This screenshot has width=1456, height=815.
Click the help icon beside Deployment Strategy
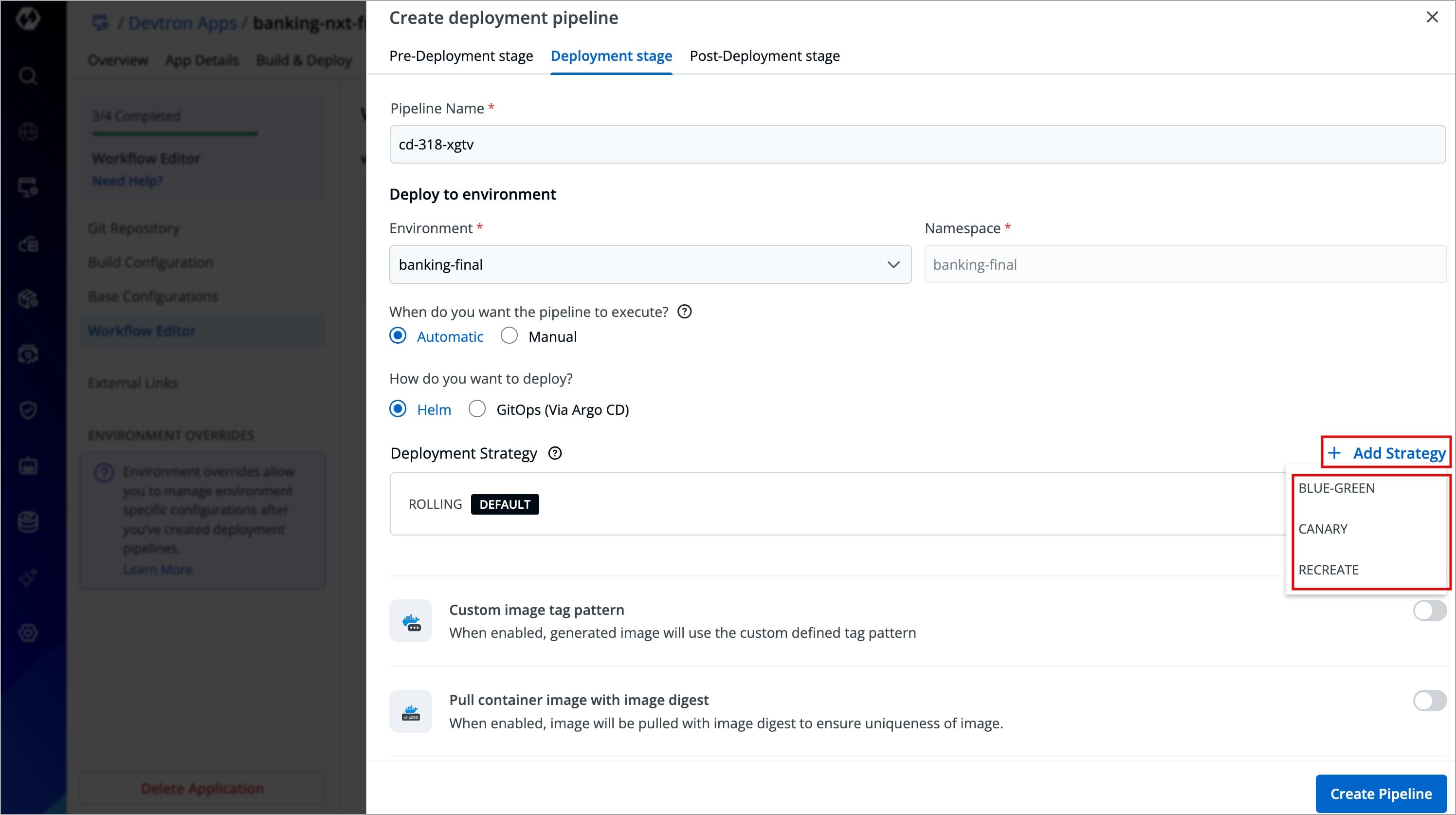(555, 453)
